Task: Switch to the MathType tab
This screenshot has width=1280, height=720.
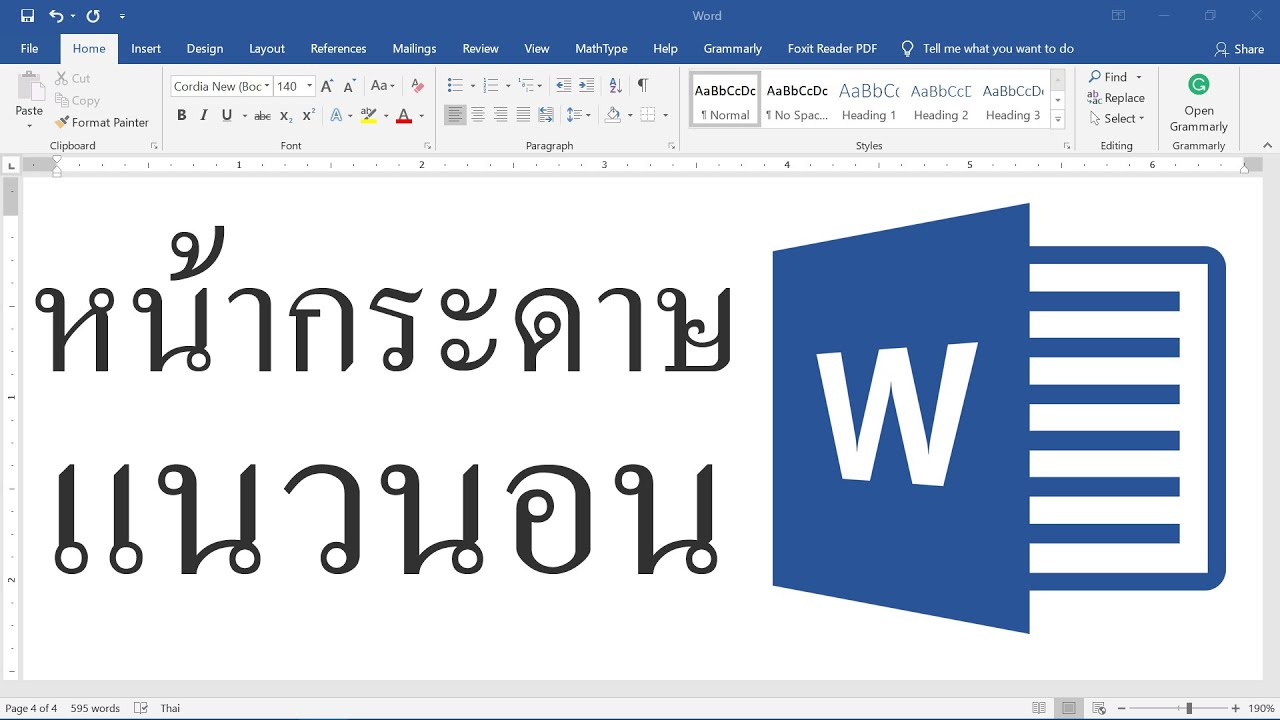Action: (601, 48)
